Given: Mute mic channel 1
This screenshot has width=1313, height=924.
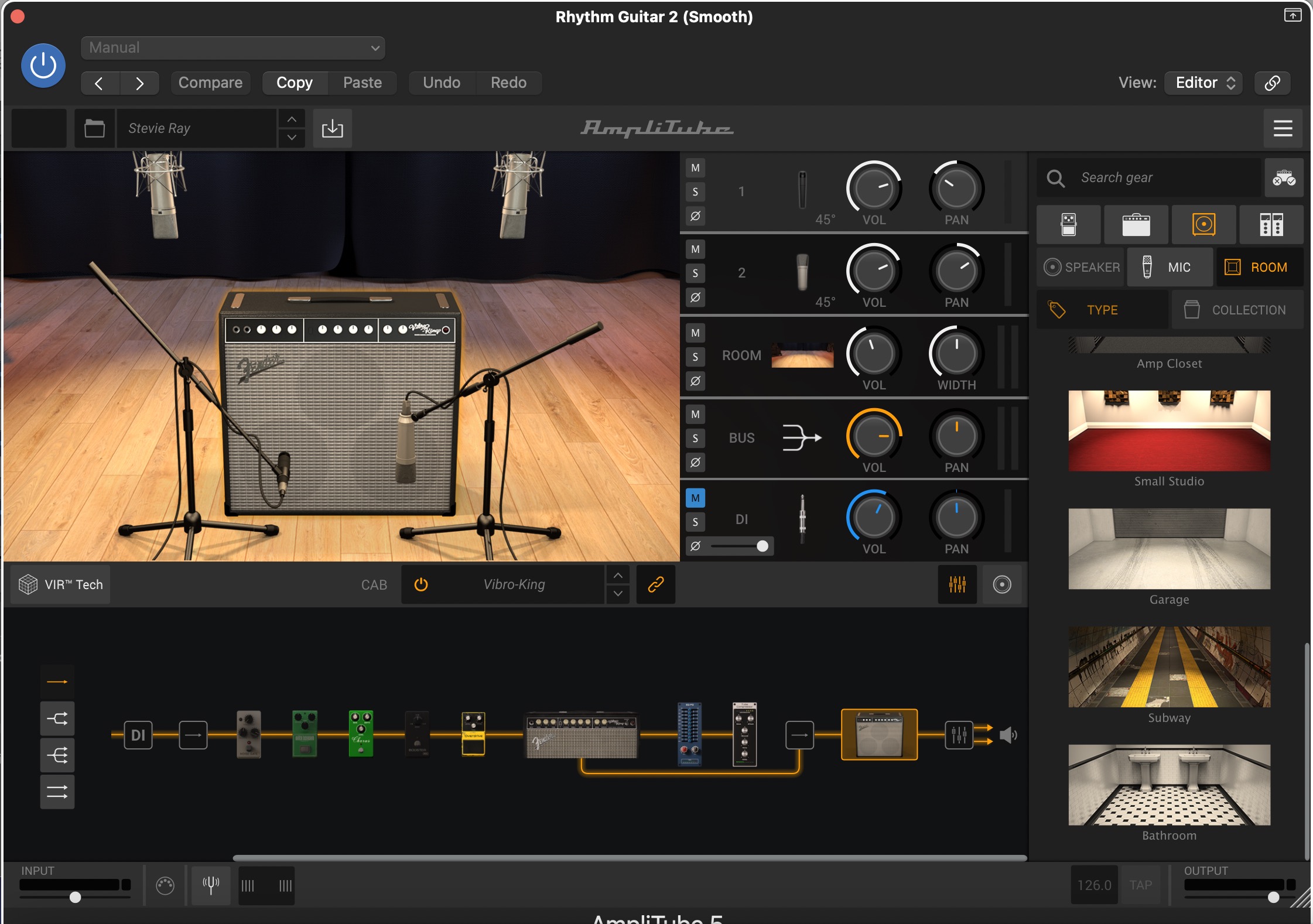Looking at the screenshot, I should [x=695, y=167].
